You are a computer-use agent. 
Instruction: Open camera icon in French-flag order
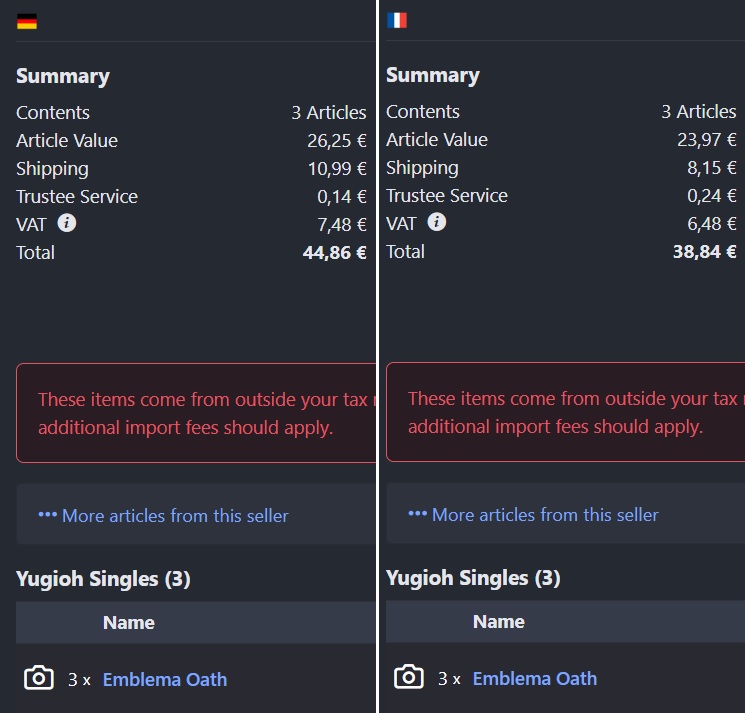pyautogui.click(x=408, y=677)
